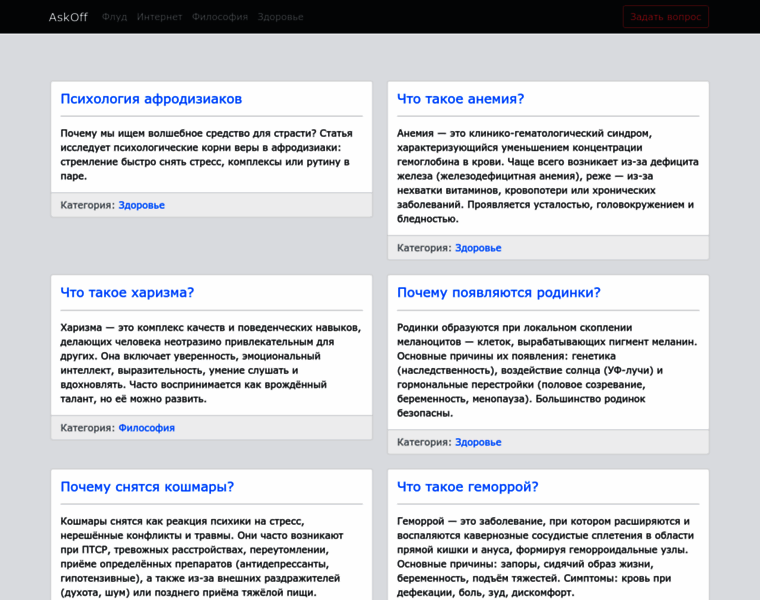Viewport: 760px width, 600px height.
Task: Open the Что такое геморрой? article
Action: [467, 487]
